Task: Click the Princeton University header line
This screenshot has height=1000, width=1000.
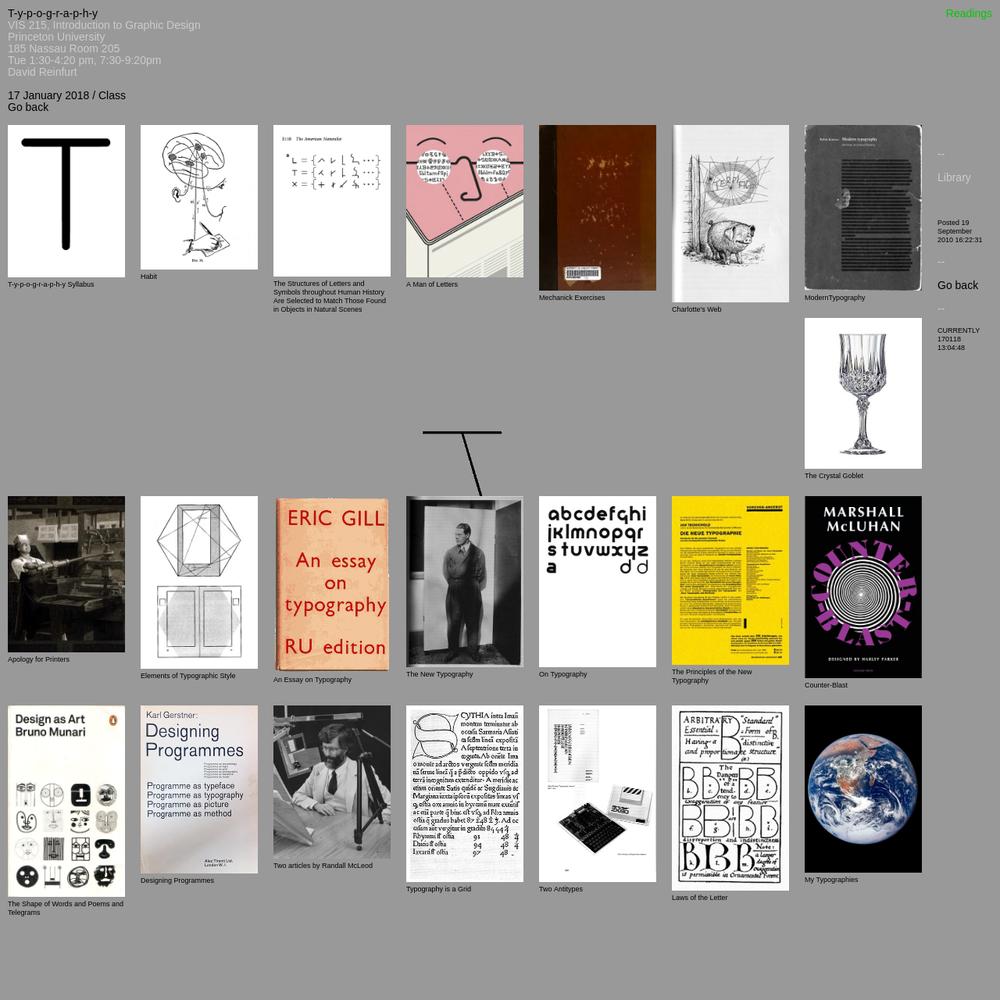Action: [x=56, y=37]
